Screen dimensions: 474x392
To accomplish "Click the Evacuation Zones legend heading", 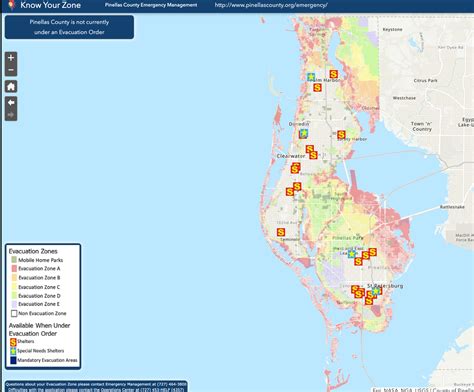I will (x=33, y=251).
